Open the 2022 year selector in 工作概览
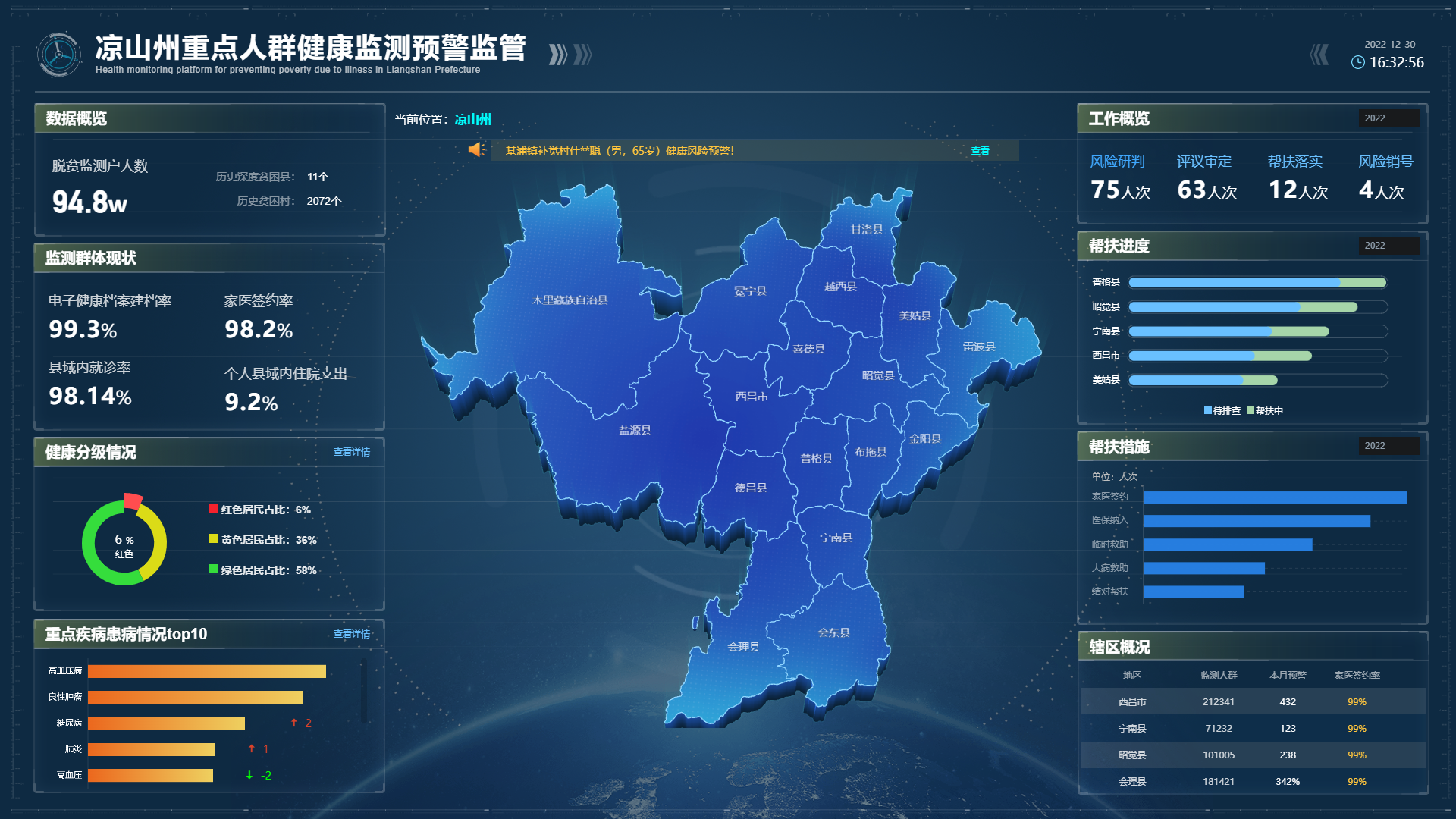The width and height of the screenshot is (1456, 819). (1388, 118)
